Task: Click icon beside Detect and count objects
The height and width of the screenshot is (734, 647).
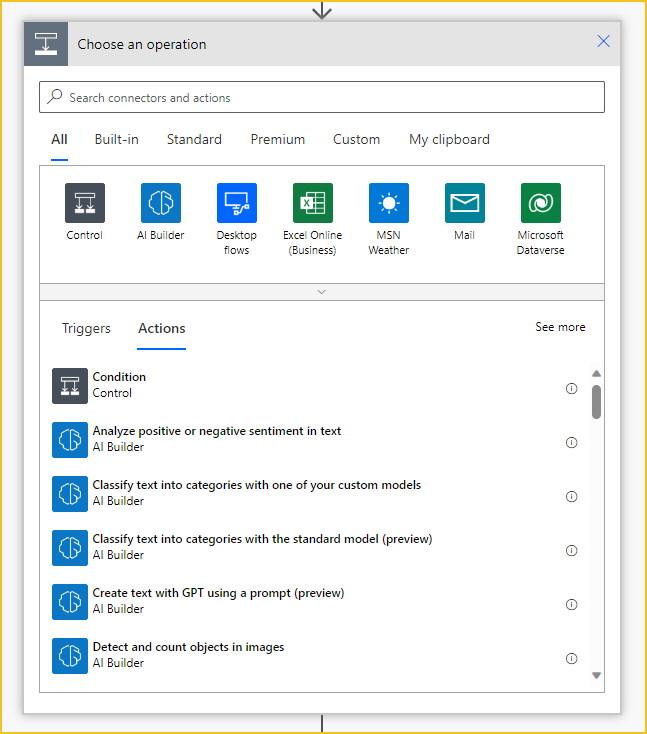Action: click(x=70, y=656)
